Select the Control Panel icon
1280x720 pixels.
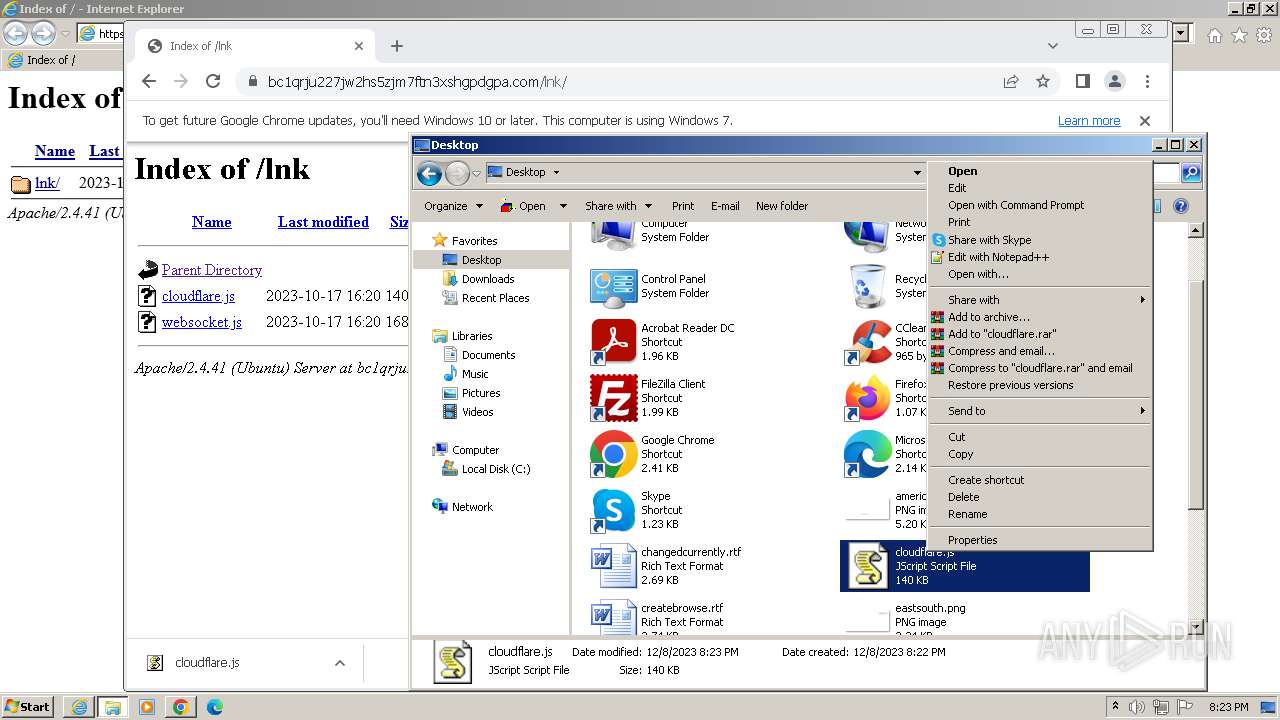click(613, 286)
